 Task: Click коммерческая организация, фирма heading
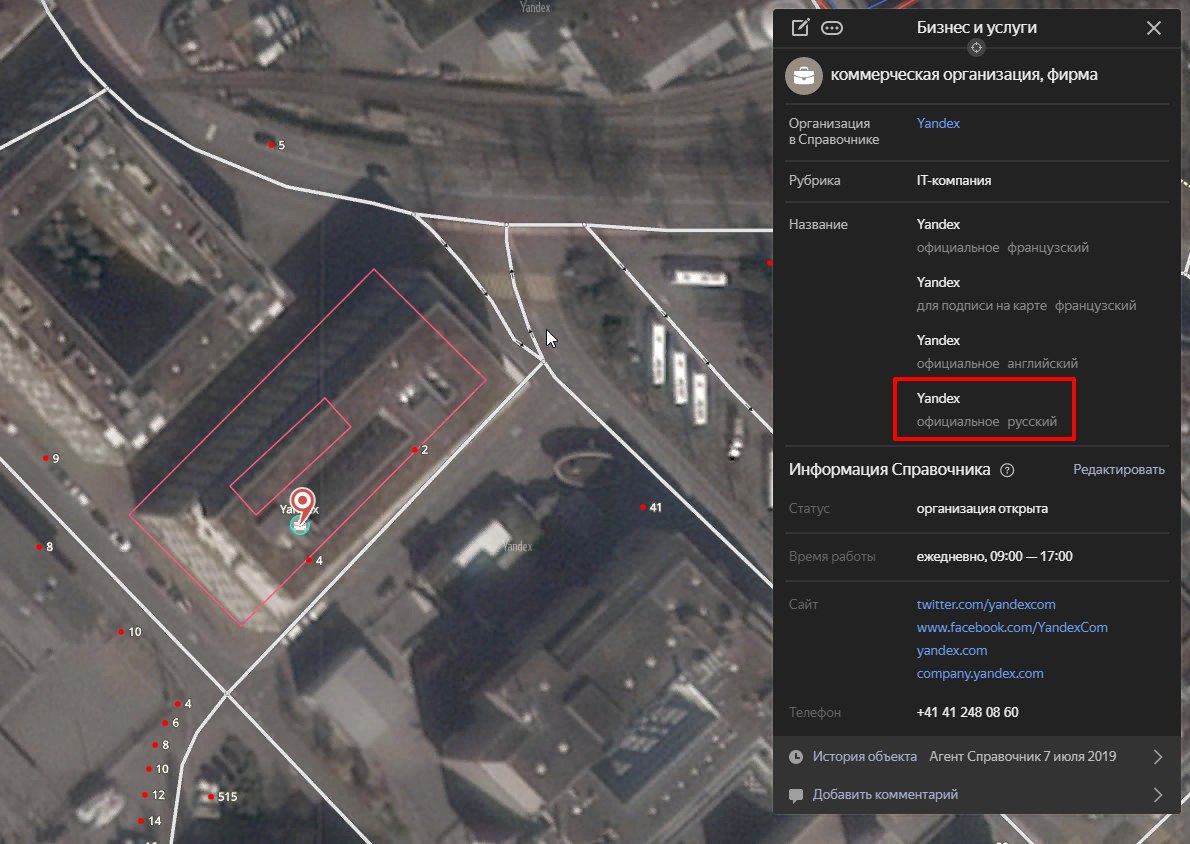tap(964, 74)
